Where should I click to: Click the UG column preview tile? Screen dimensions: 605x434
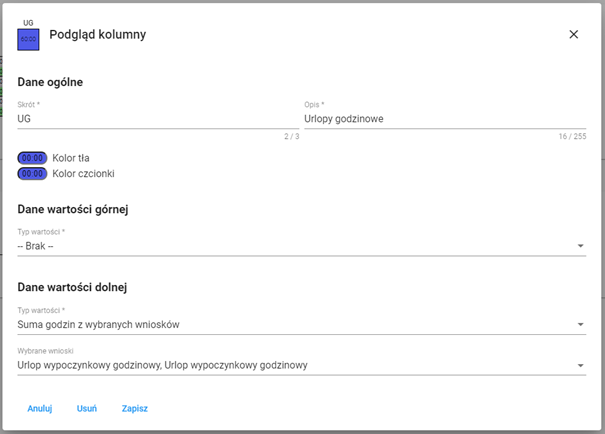coord(28,39)
